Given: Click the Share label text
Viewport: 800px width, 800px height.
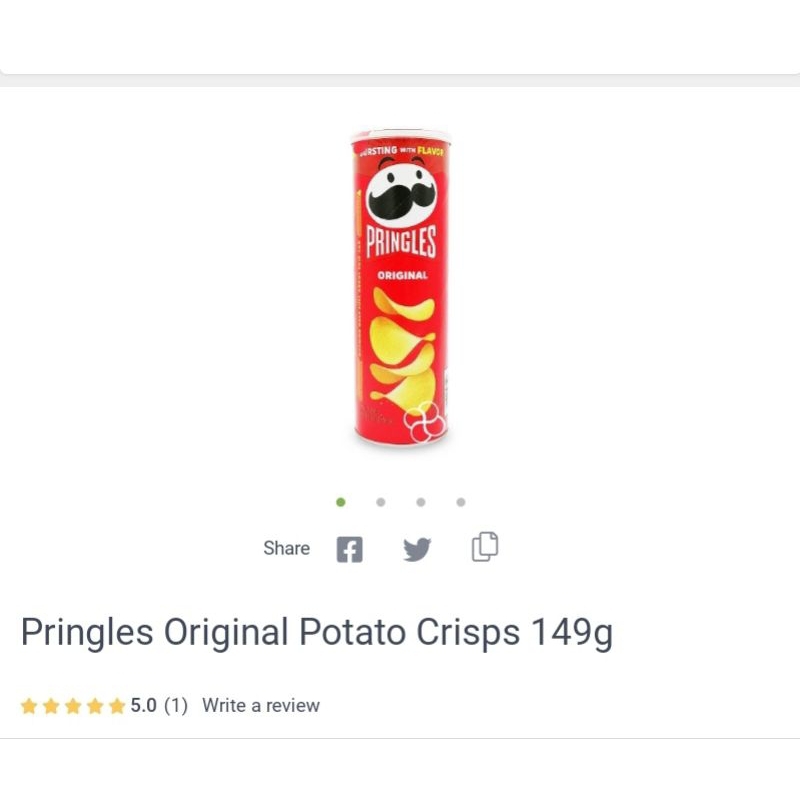Looking at the screenshot, I should 286,548.
